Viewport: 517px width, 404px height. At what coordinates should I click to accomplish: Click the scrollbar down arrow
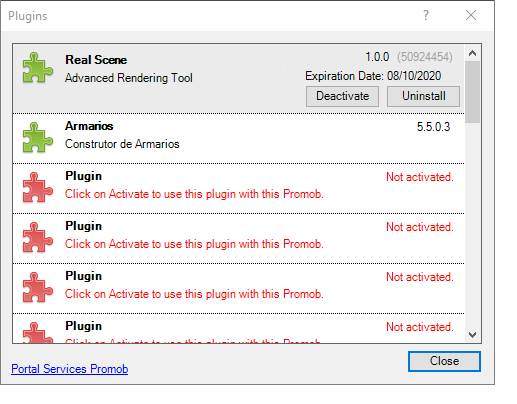[472, 335]
